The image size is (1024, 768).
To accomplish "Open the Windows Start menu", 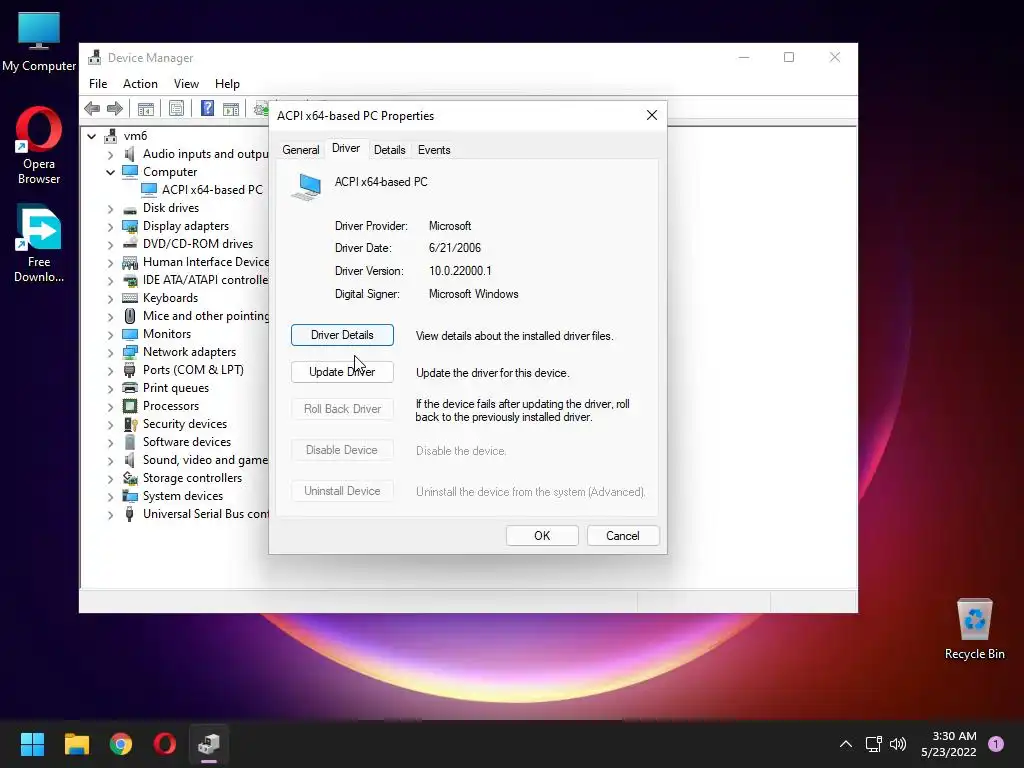I will [x=32, y=744].
